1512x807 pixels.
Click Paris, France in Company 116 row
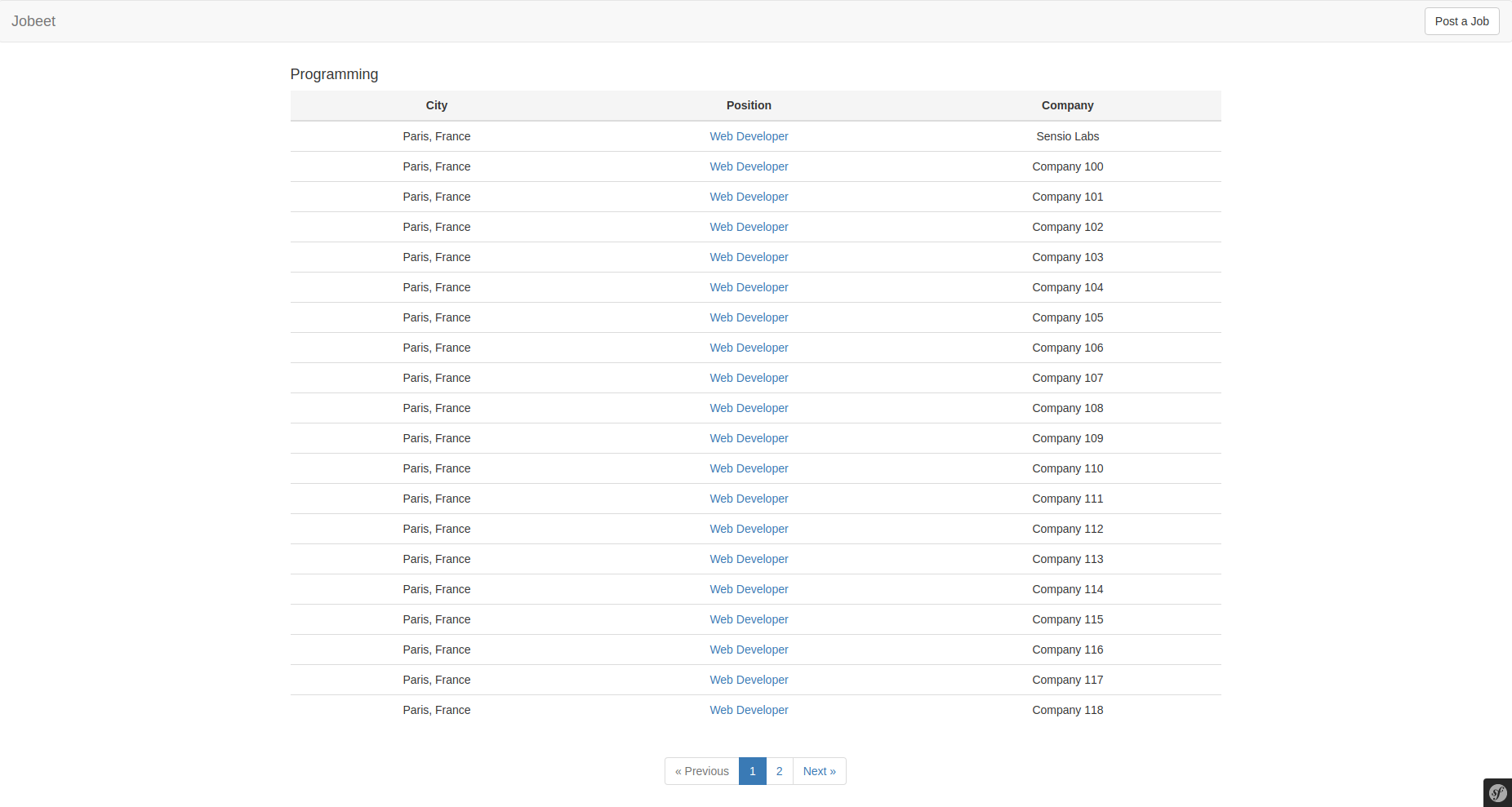click(437, 650)
